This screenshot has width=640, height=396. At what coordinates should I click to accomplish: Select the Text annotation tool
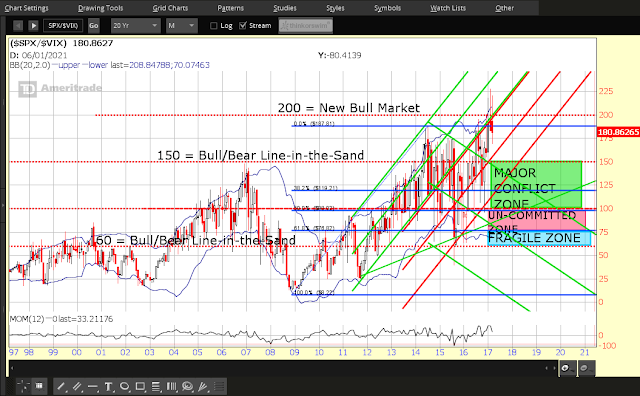(109, 386)
